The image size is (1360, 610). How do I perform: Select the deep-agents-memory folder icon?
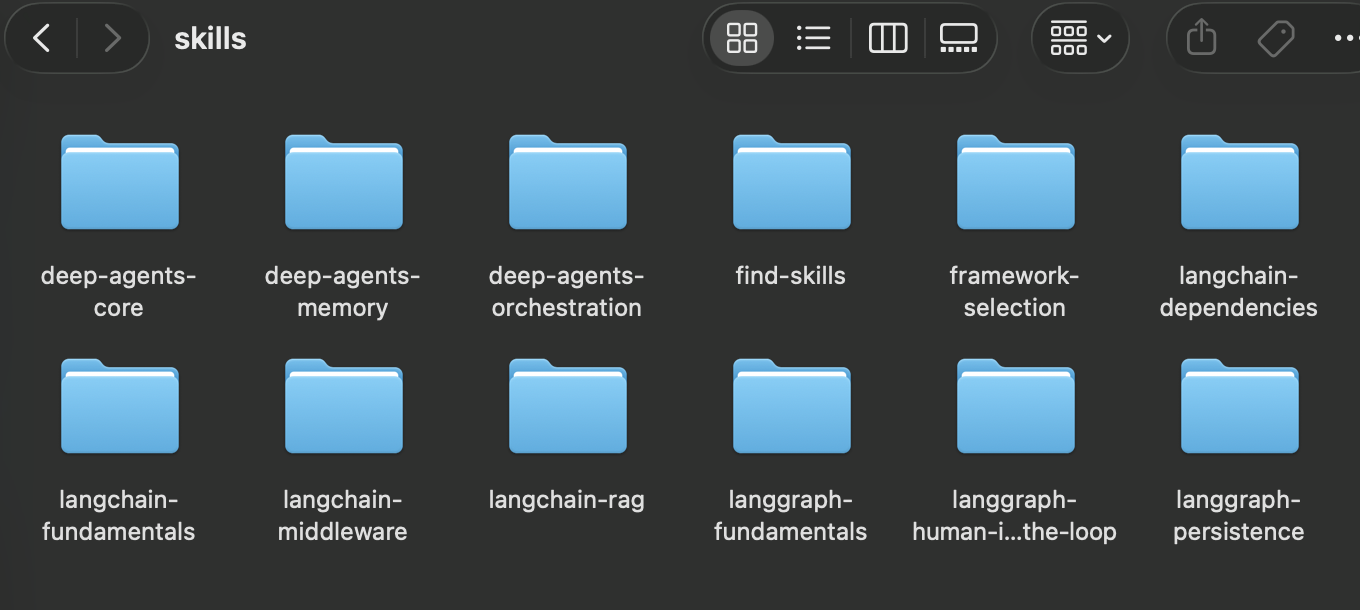point(343,183)
